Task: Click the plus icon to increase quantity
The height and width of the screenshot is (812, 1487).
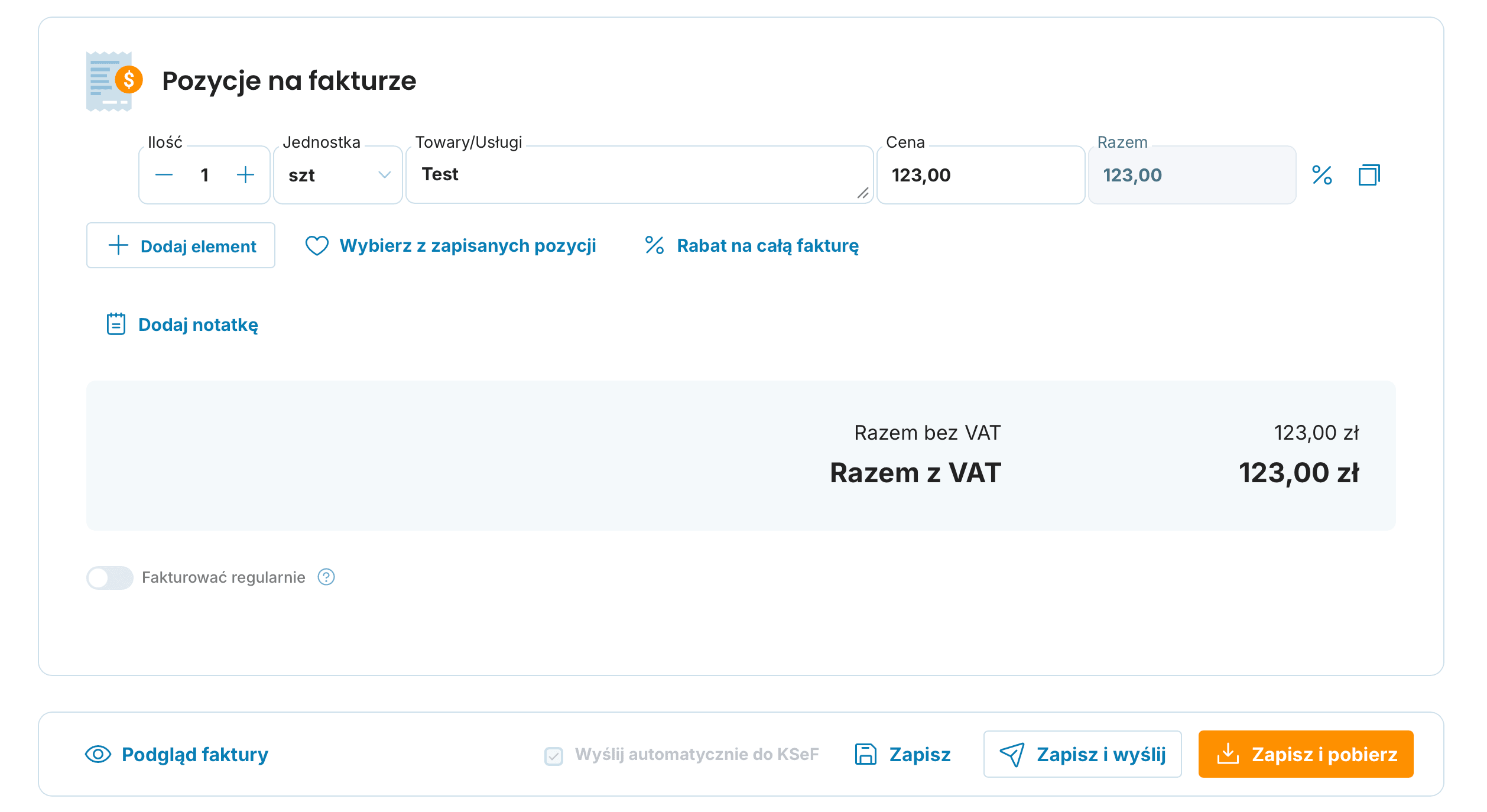Action: click(245, 175)
